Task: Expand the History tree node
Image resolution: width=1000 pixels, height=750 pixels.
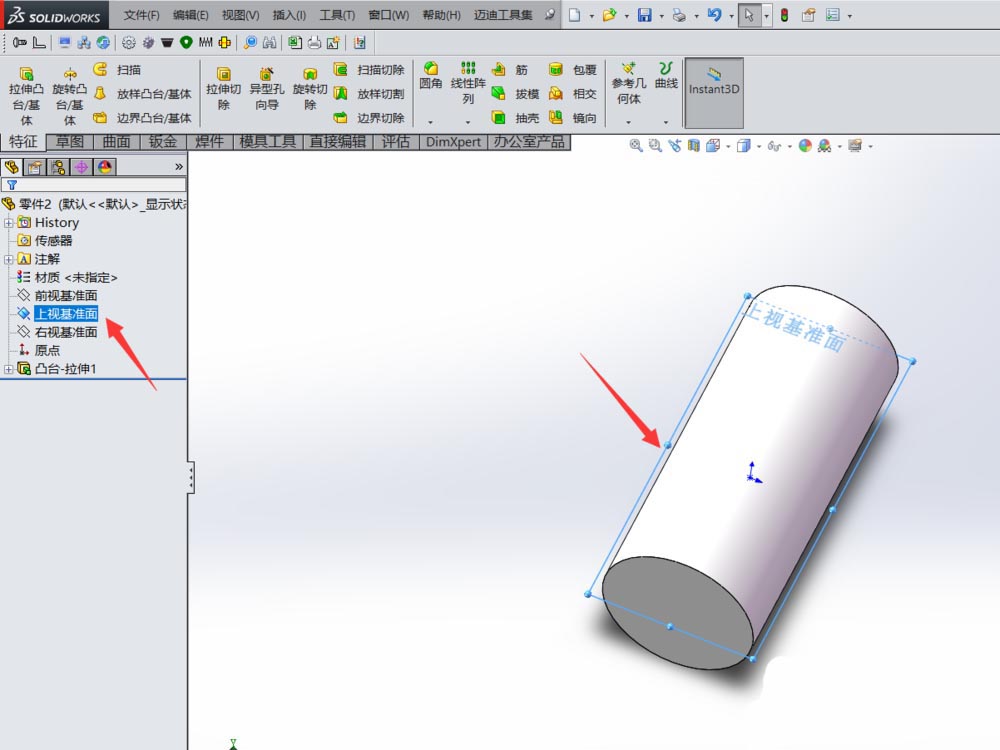Action: pos(8,223)
